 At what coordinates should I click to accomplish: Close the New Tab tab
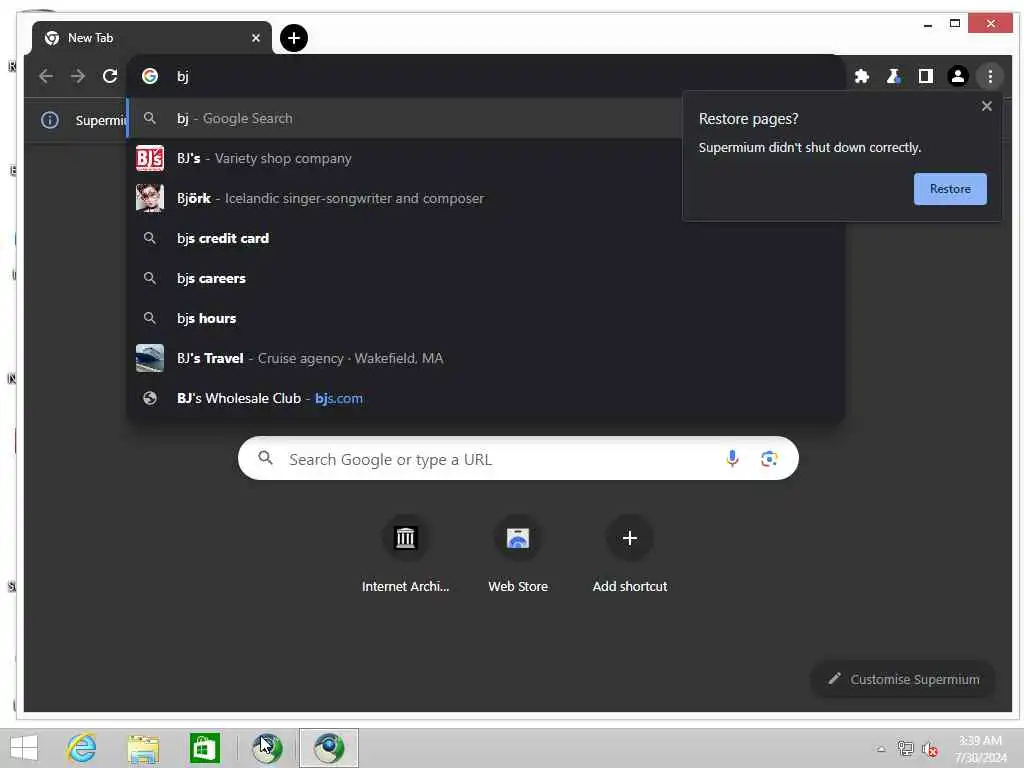[256, 38]
